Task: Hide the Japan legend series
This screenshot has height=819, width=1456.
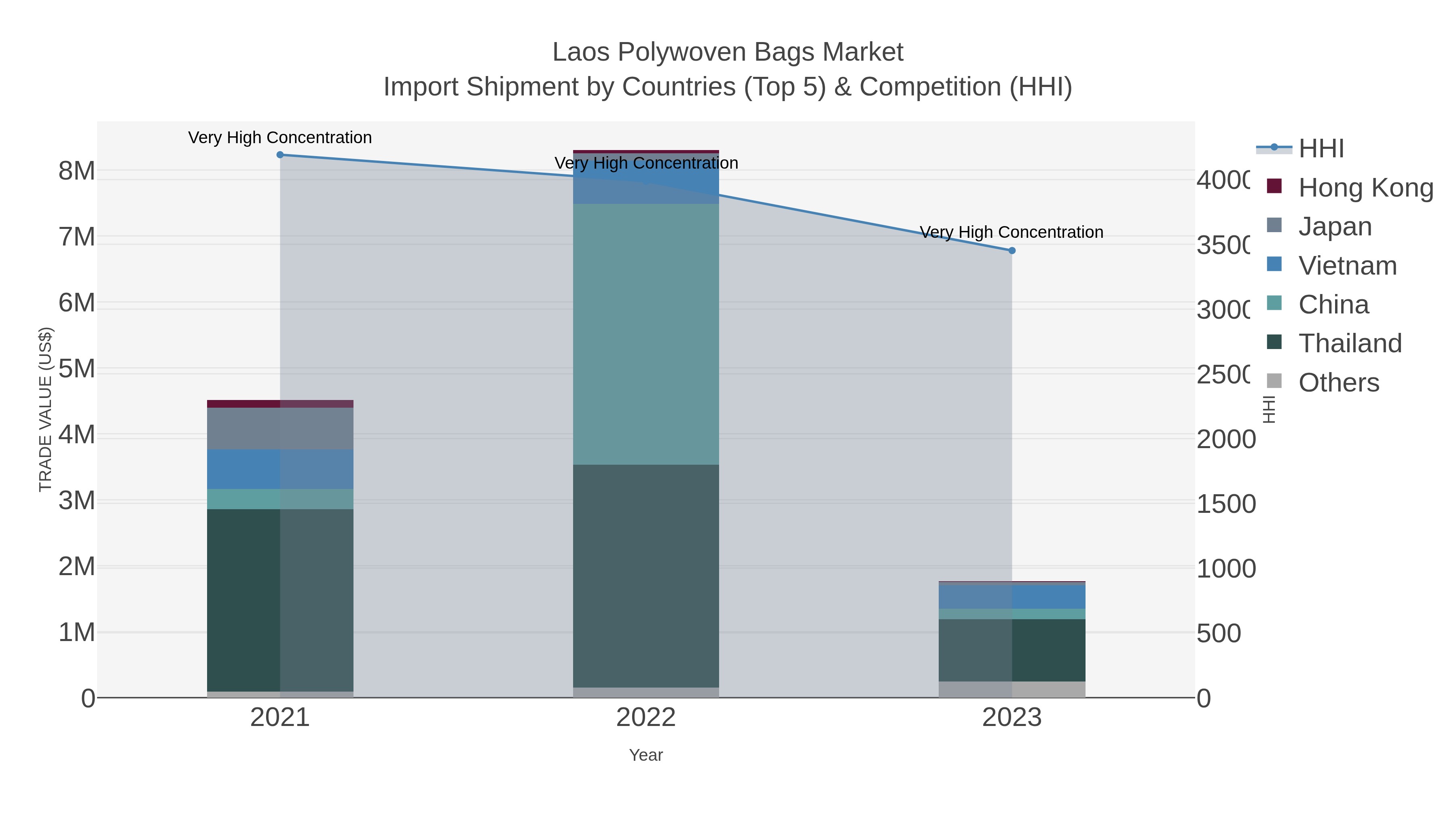Action: [x=1319, y=226]
